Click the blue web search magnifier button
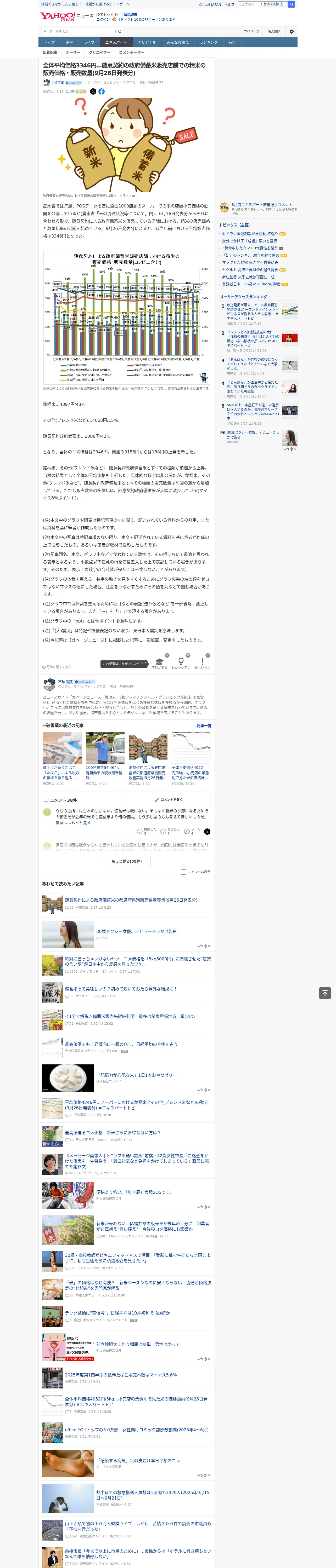This screenshot has height=1568, width=336. click(292, 4)
